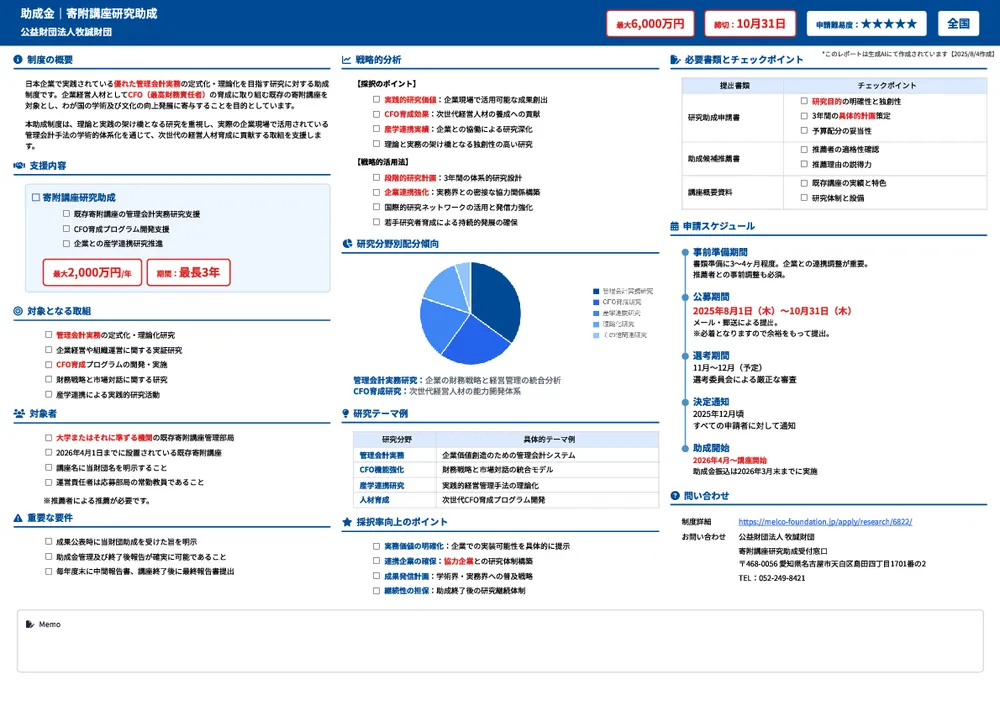The image size is (1000, 706).
Task: Tick the CFO育成プログラム開発支援 checkbox
Action: 66,228
